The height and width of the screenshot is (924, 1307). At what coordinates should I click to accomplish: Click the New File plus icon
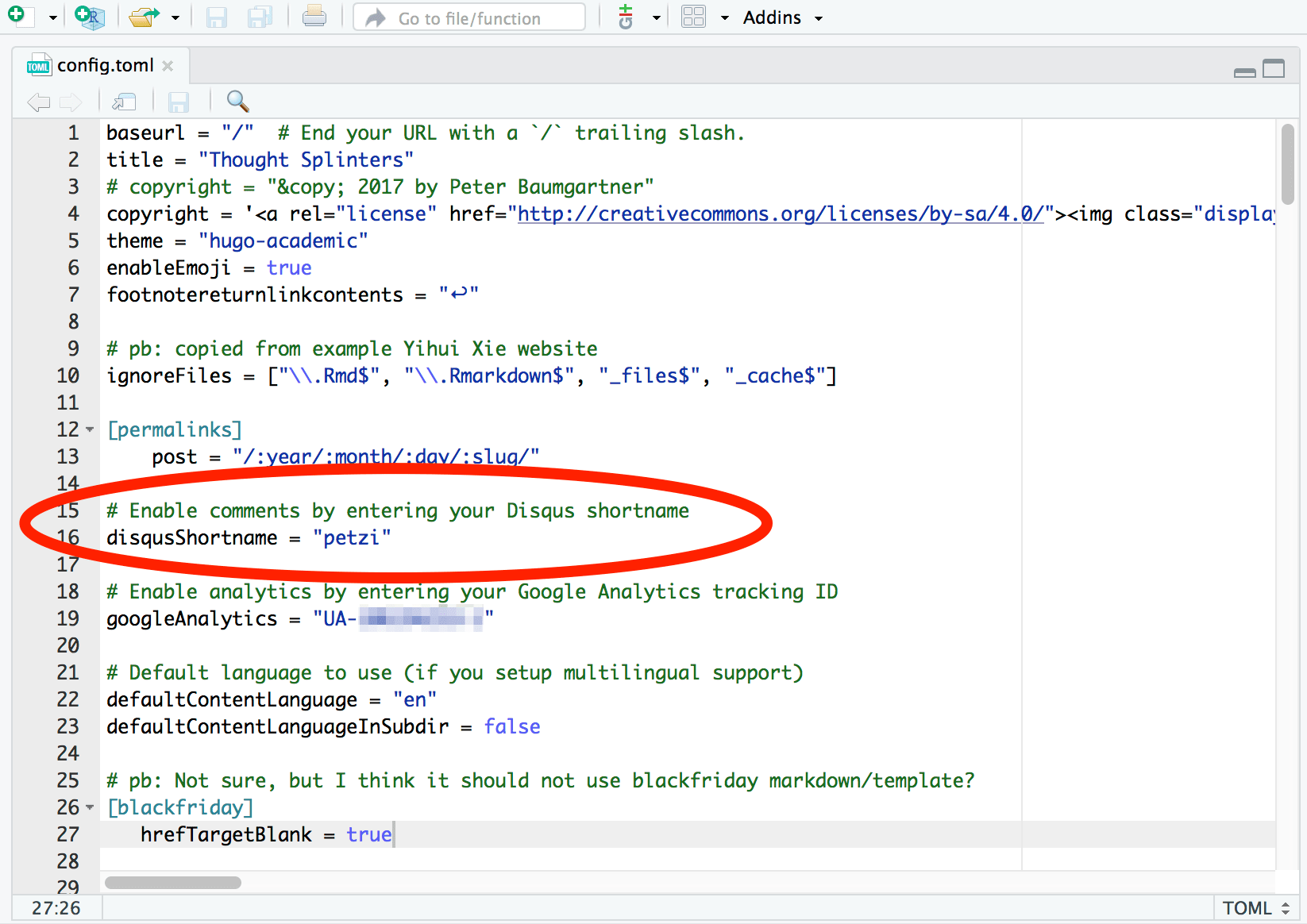17,16
